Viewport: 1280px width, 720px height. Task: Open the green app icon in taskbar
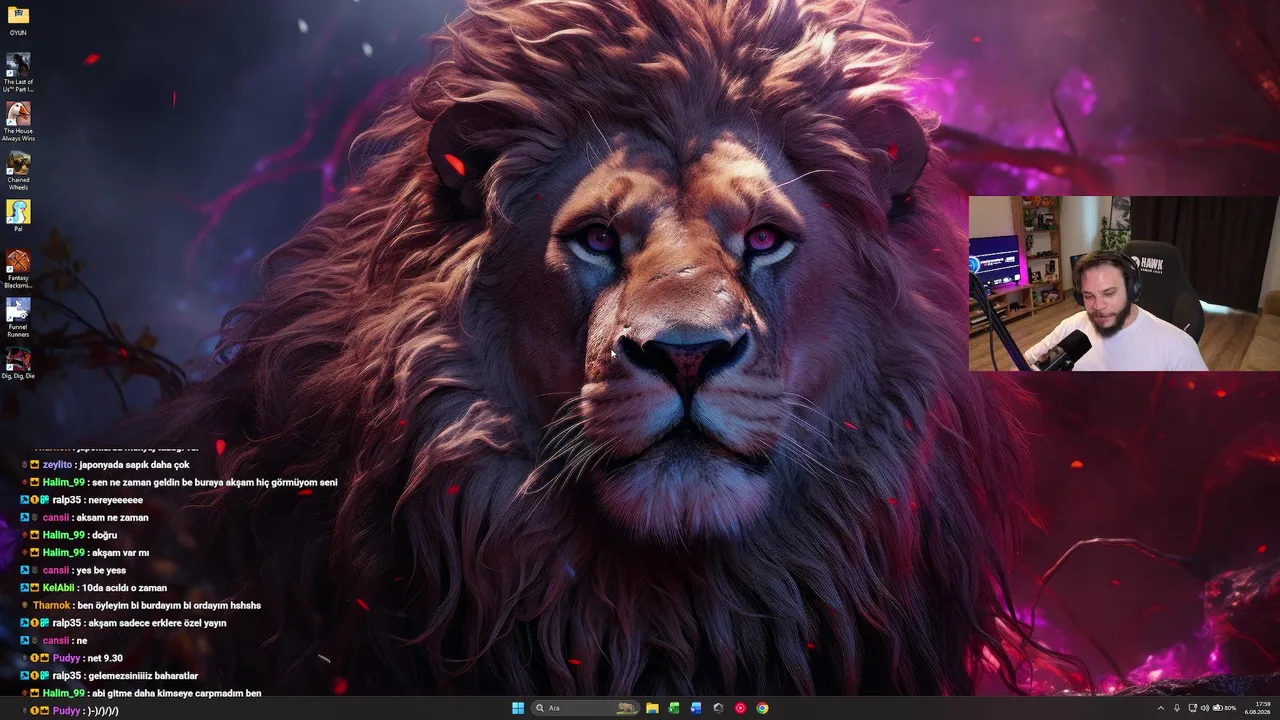[x=674, y=708]
